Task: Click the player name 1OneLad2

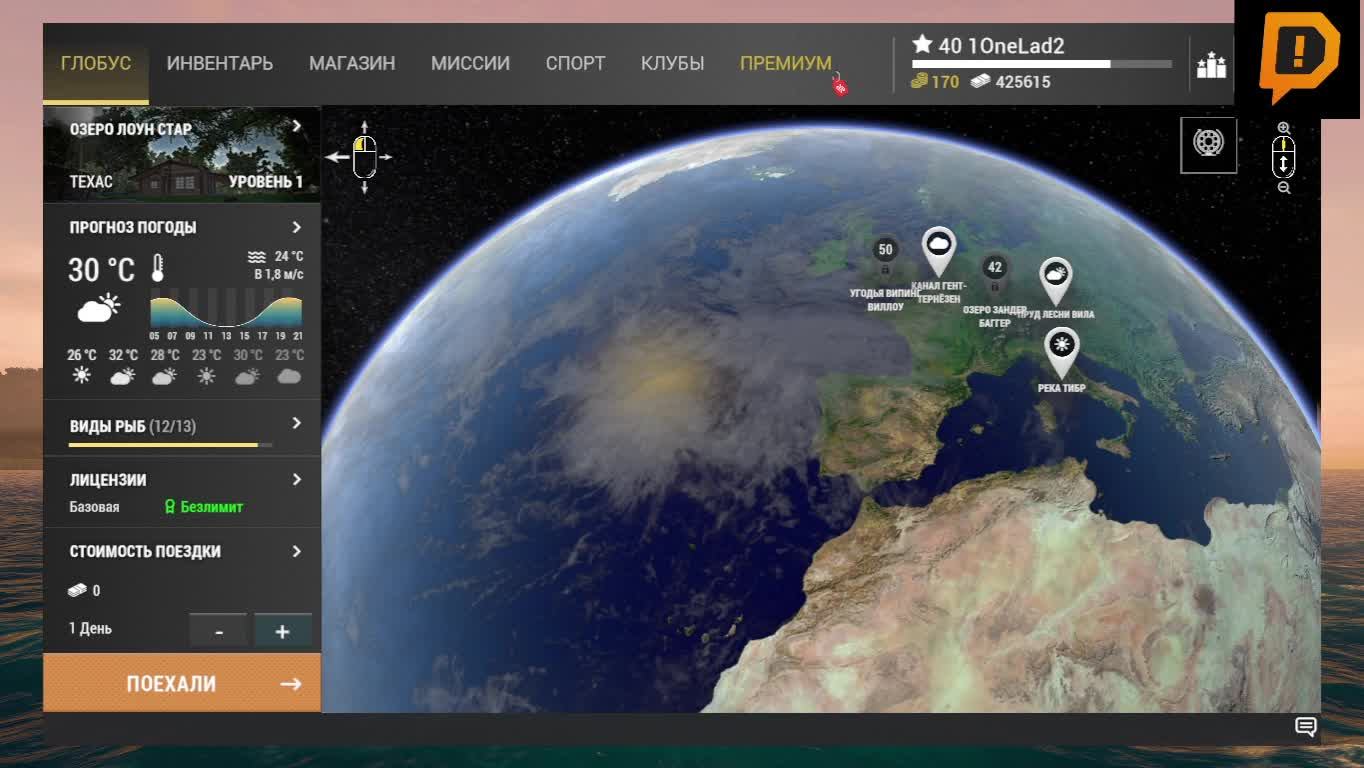Action: point(1015,45)
